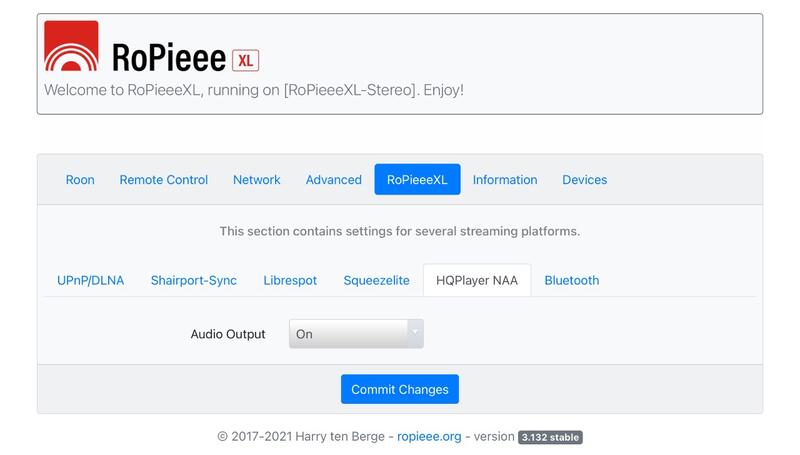
Task: Open the Roon tab
Action: pos(80,180)
